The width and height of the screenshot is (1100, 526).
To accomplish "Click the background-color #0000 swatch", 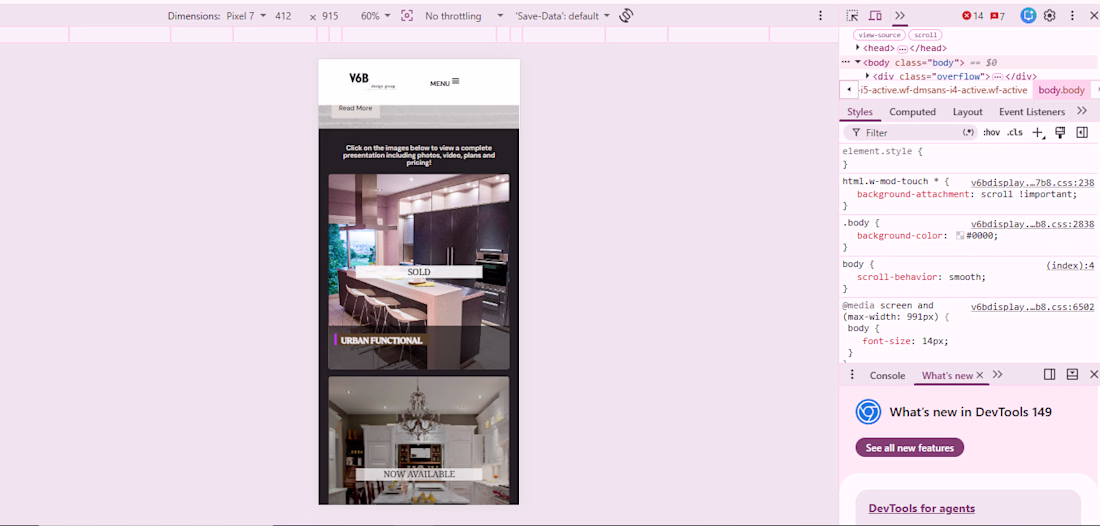I will pos(960,236).
